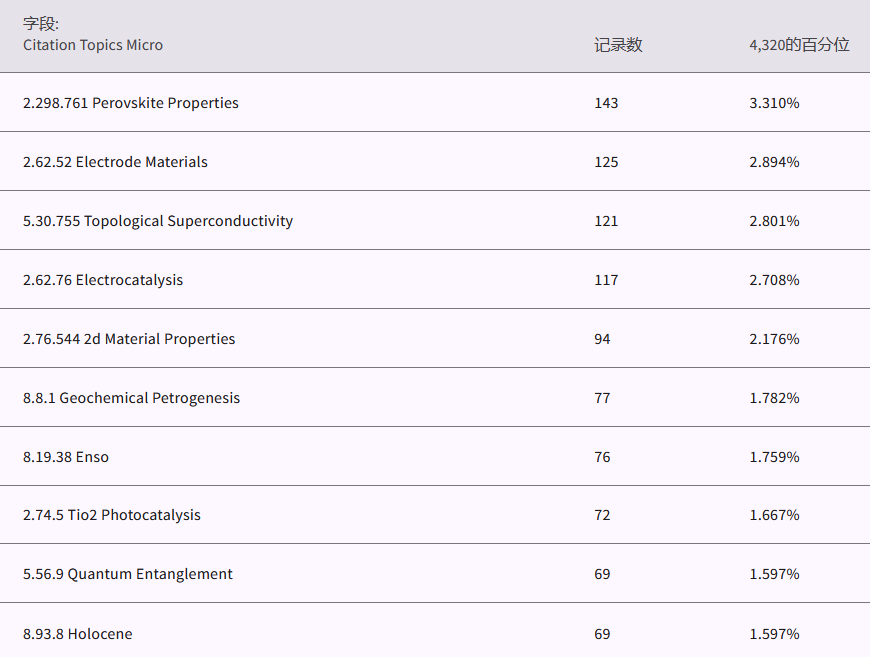Click the Citation Topics Micro field header

pos(93,45)
